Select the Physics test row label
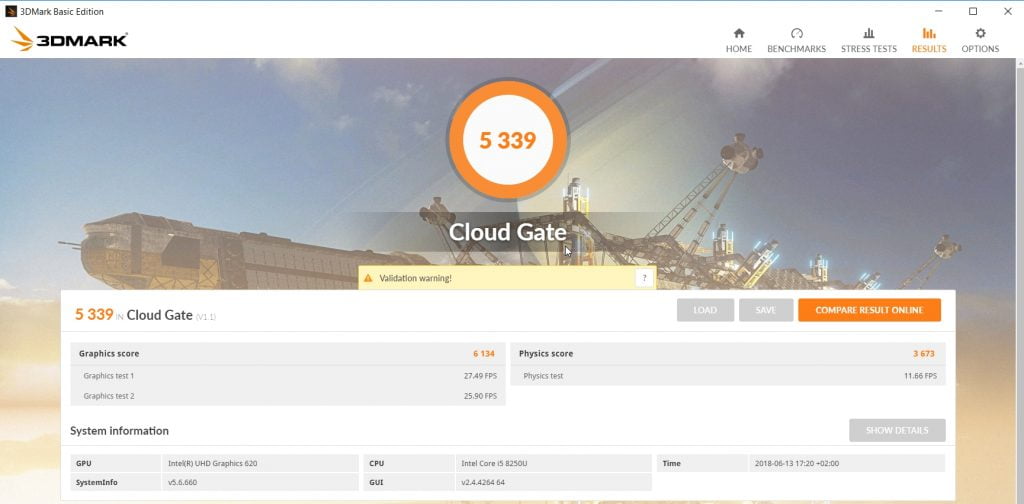Screen dimensions: 1024x504 tap(543, 376)
